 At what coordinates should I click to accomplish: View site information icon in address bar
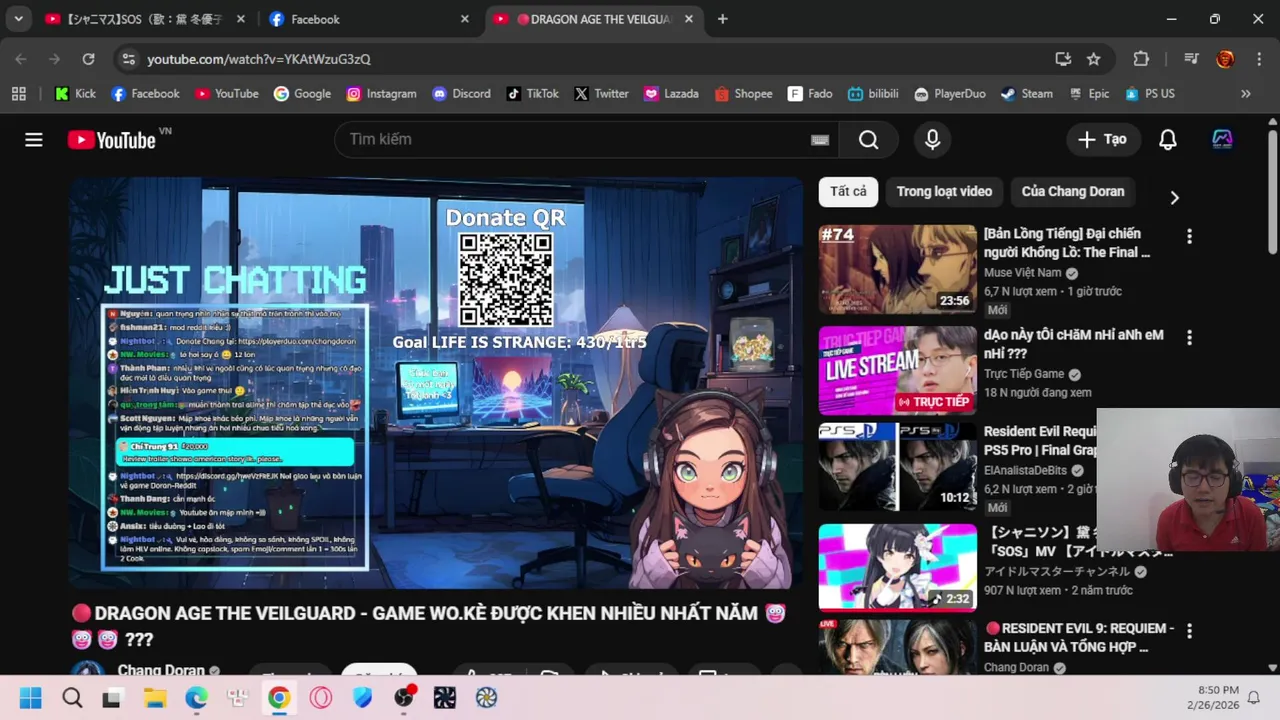click(127, 59)
